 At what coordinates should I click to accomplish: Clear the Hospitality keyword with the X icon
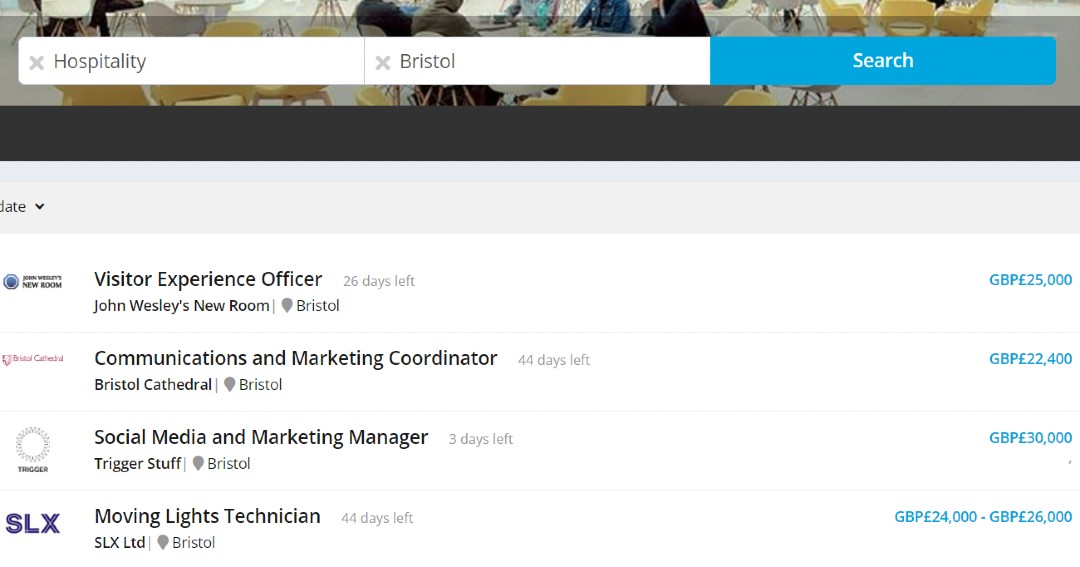(x=37, y=63)
